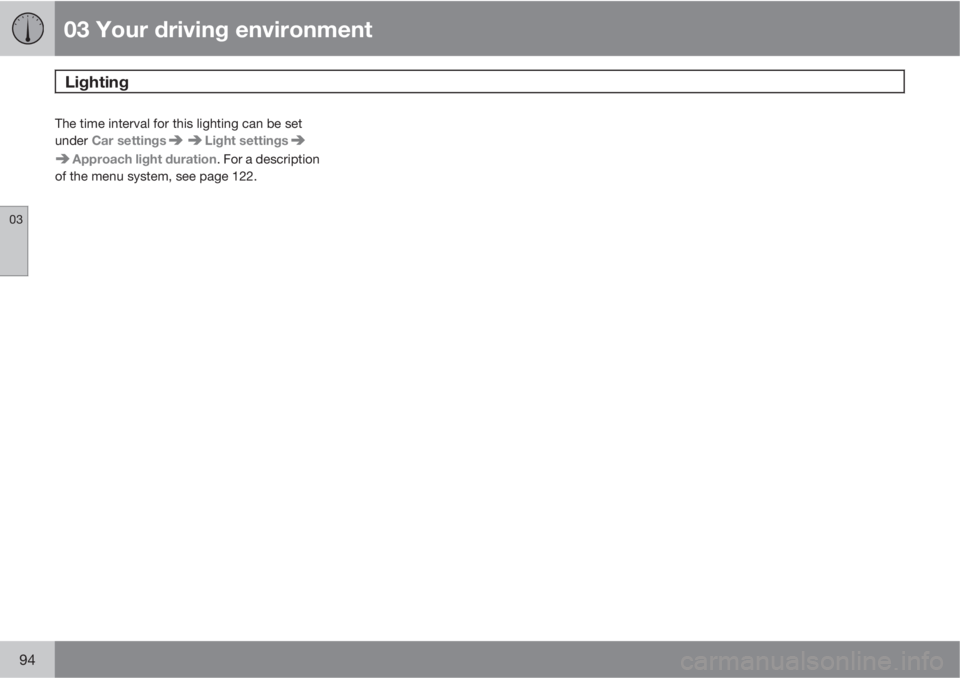Click the '03' chapter side tab

point(14,241)
